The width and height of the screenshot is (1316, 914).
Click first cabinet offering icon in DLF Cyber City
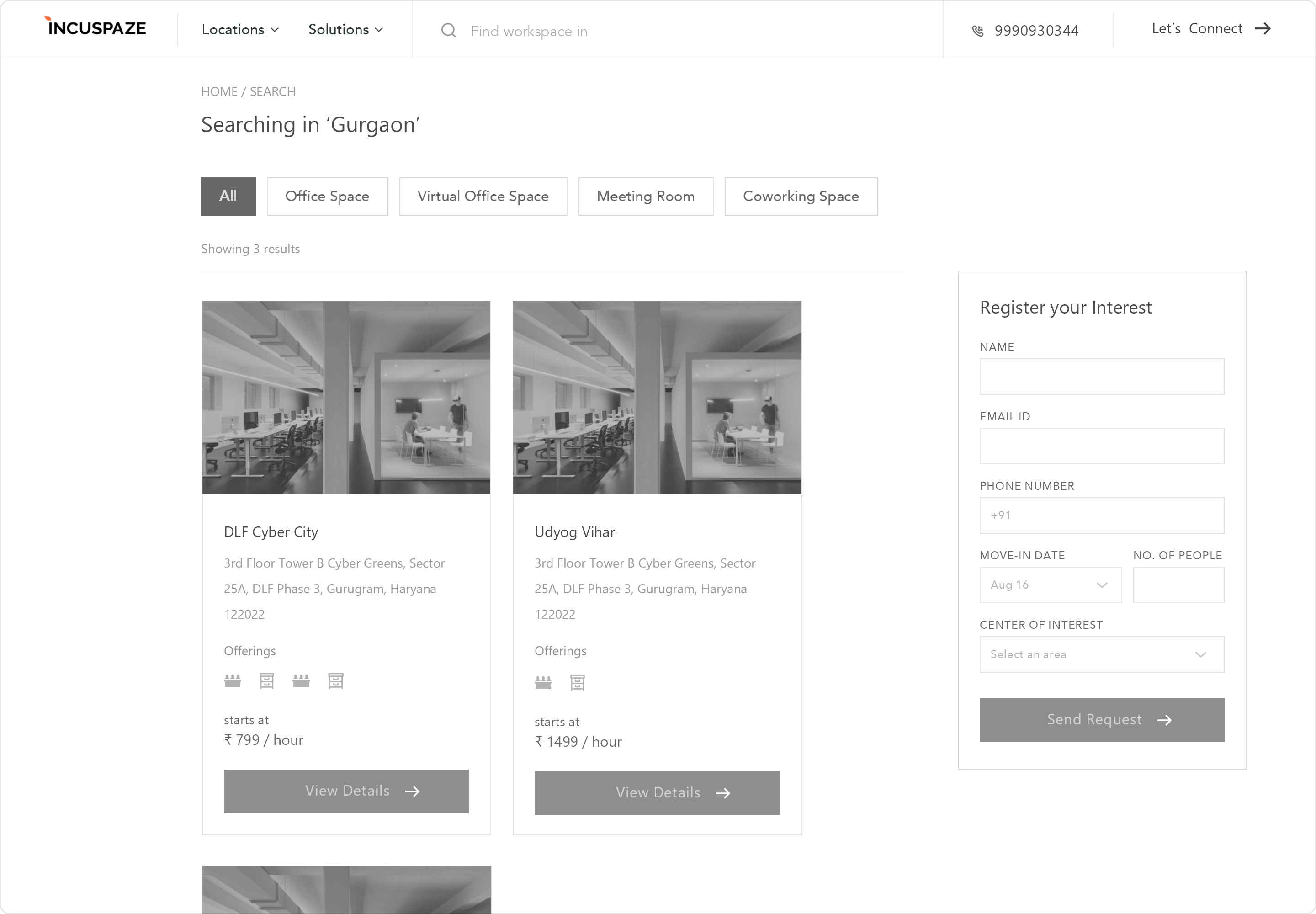267,681
